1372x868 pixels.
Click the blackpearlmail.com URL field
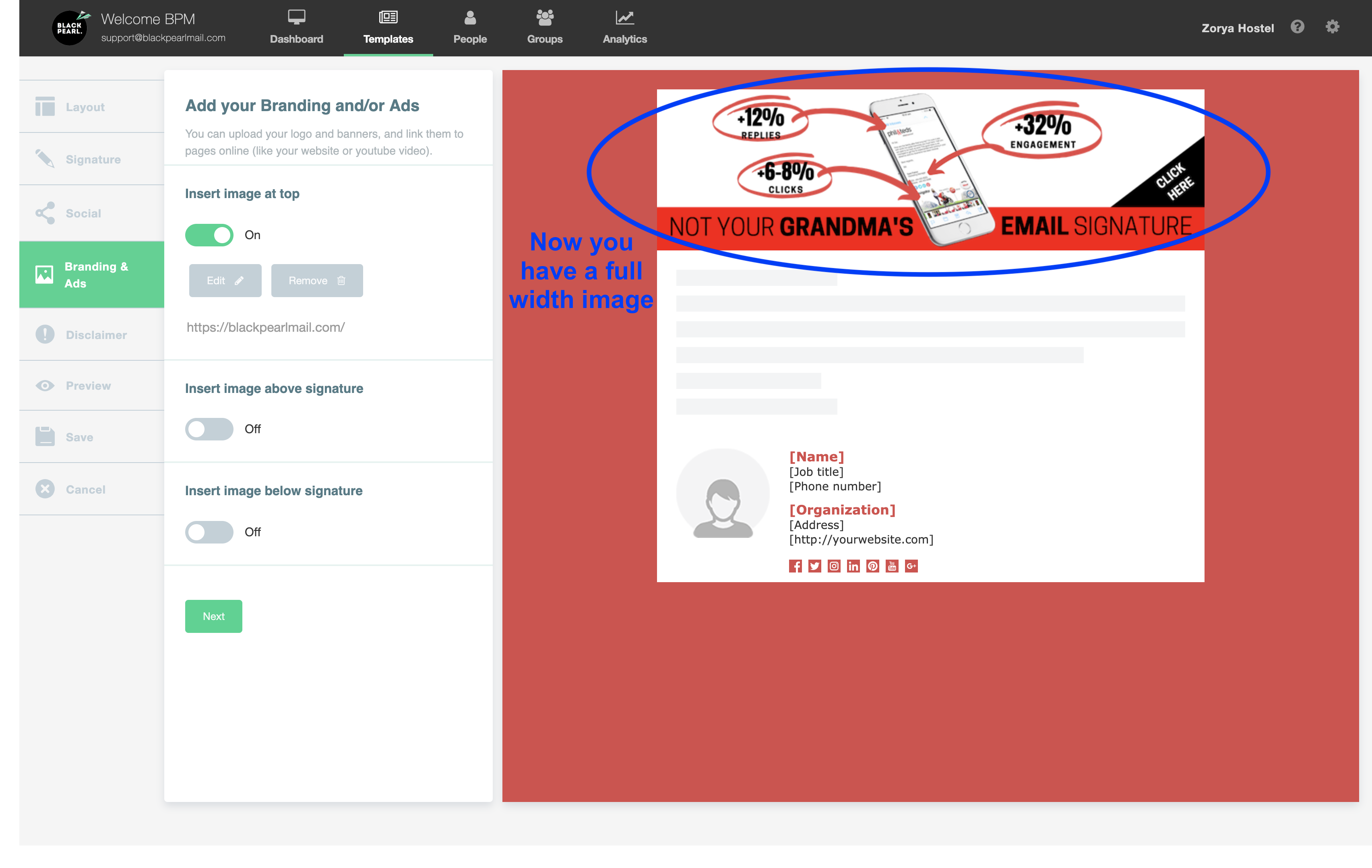266,327
